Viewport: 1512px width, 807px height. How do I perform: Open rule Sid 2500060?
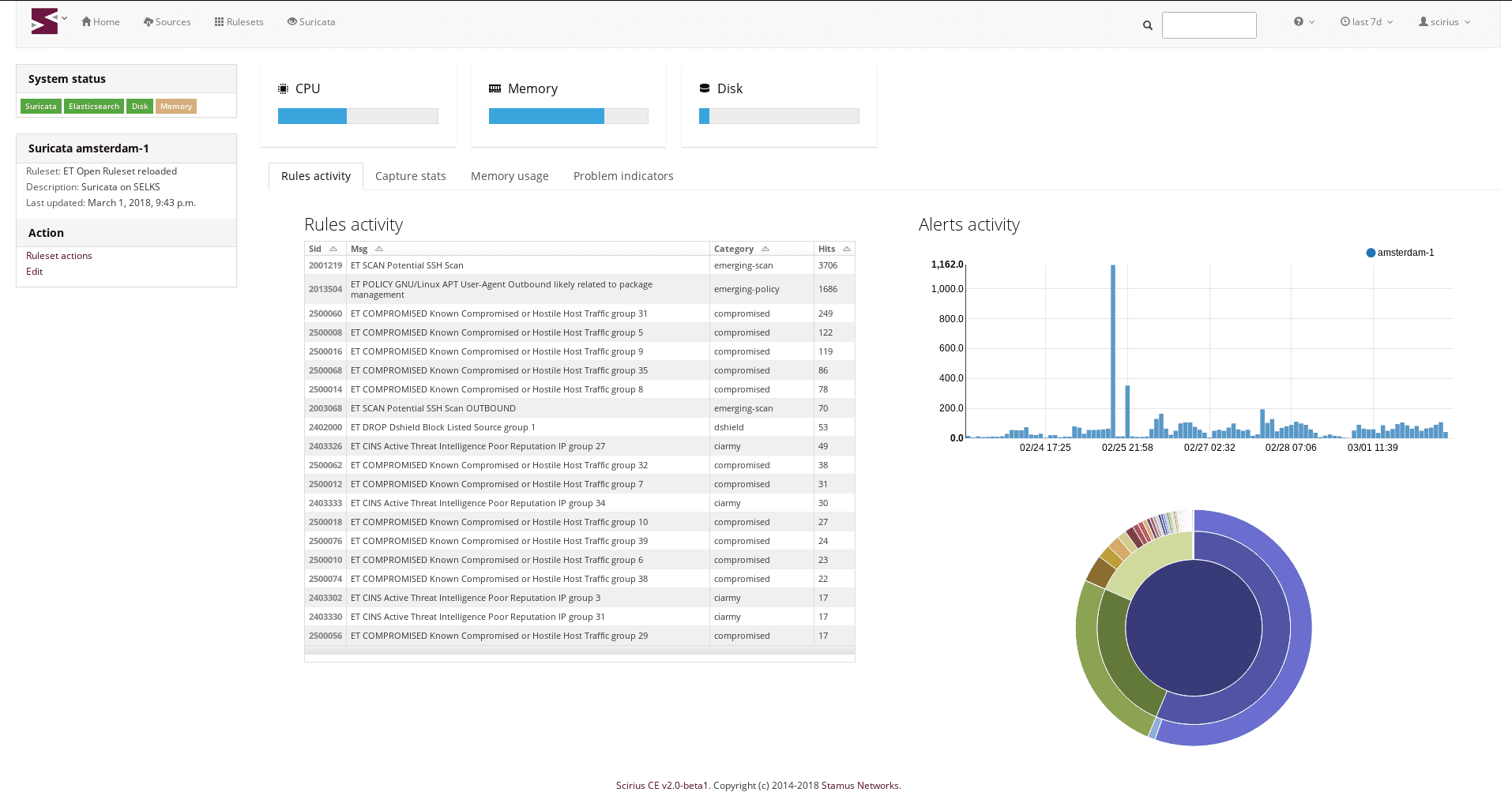pyautogui.click(x=325, y=313)
